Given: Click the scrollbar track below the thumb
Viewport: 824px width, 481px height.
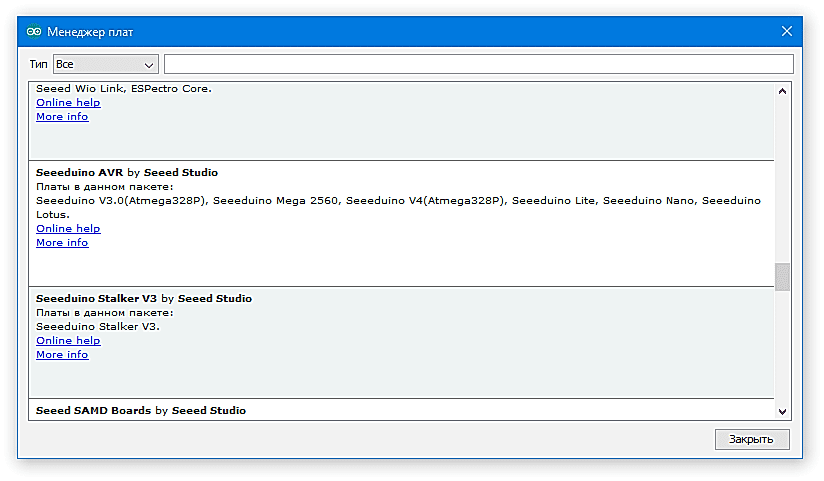Looking at the screenshot, I should [782, 350].
